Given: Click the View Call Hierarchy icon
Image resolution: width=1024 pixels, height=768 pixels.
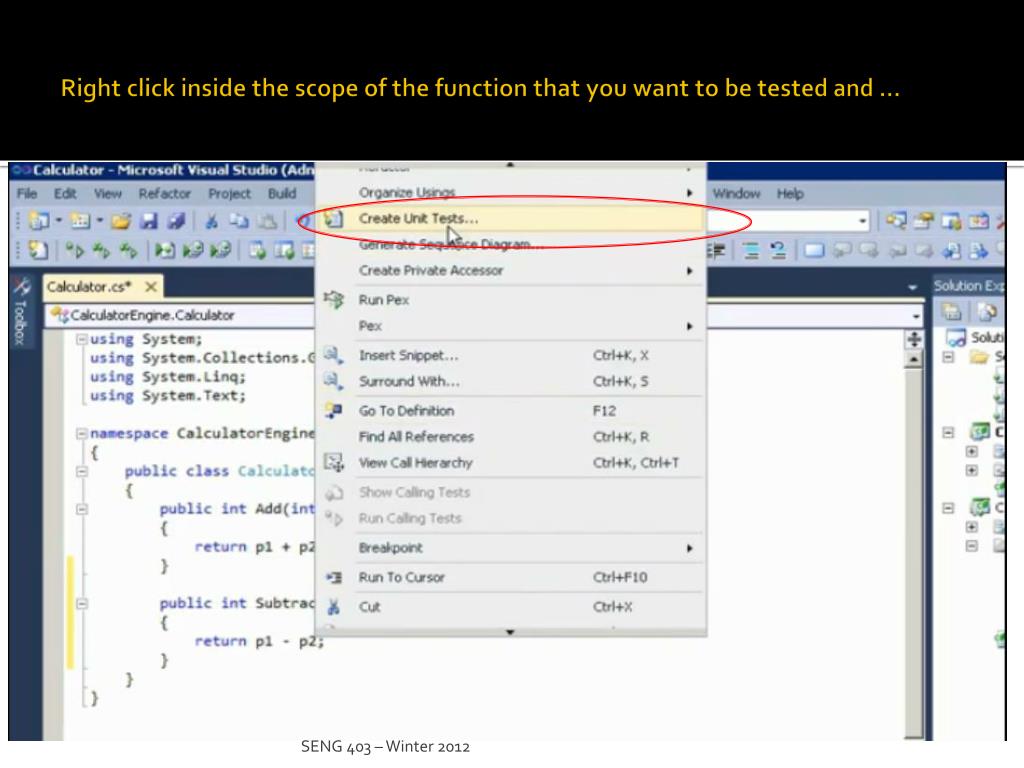Looking at the screenshot, I should (x=334, y=463).
